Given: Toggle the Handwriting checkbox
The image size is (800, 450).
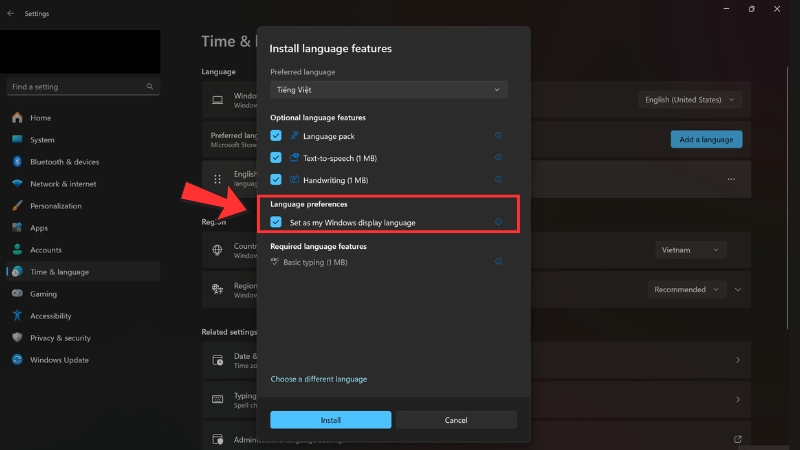Looking at the screenshot, I should coord(276,180).
